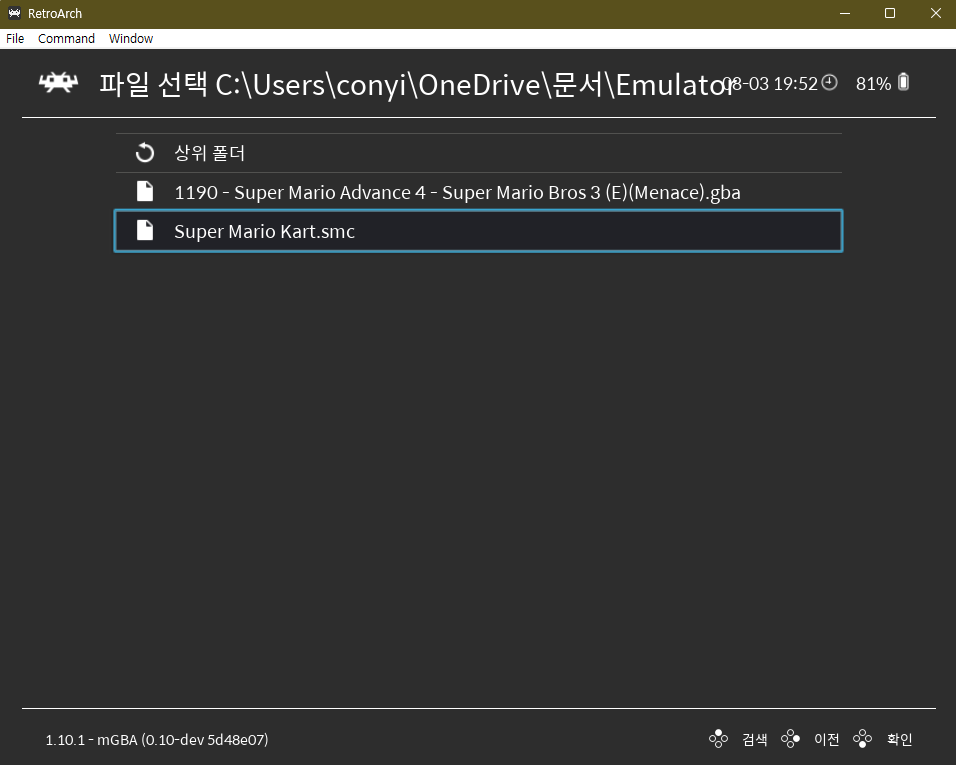
Task: Click the gamepad icon for 검색
Action: (718, 739)
